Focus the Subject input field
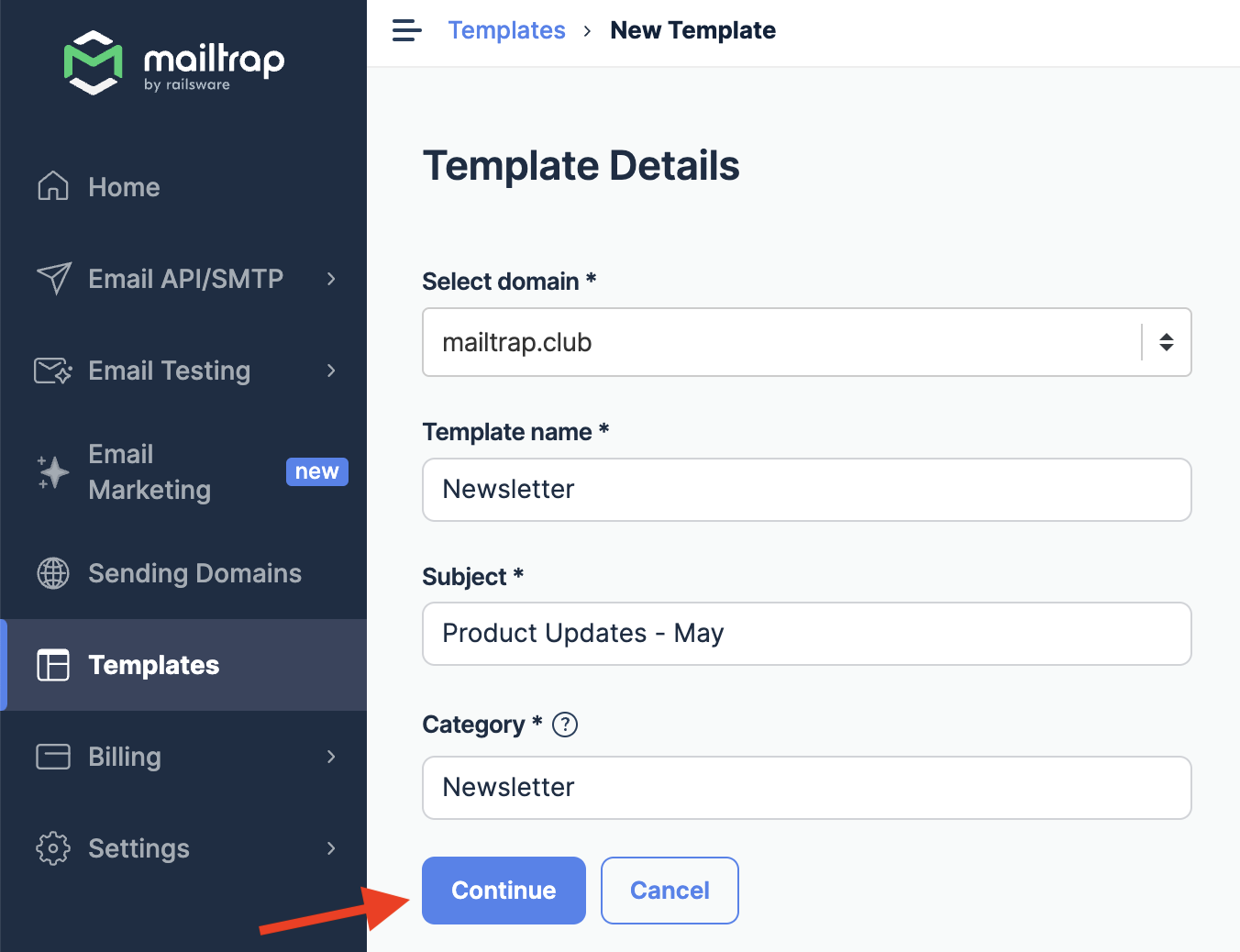This screenshot has width=1240, height=952. pos(806,634)
